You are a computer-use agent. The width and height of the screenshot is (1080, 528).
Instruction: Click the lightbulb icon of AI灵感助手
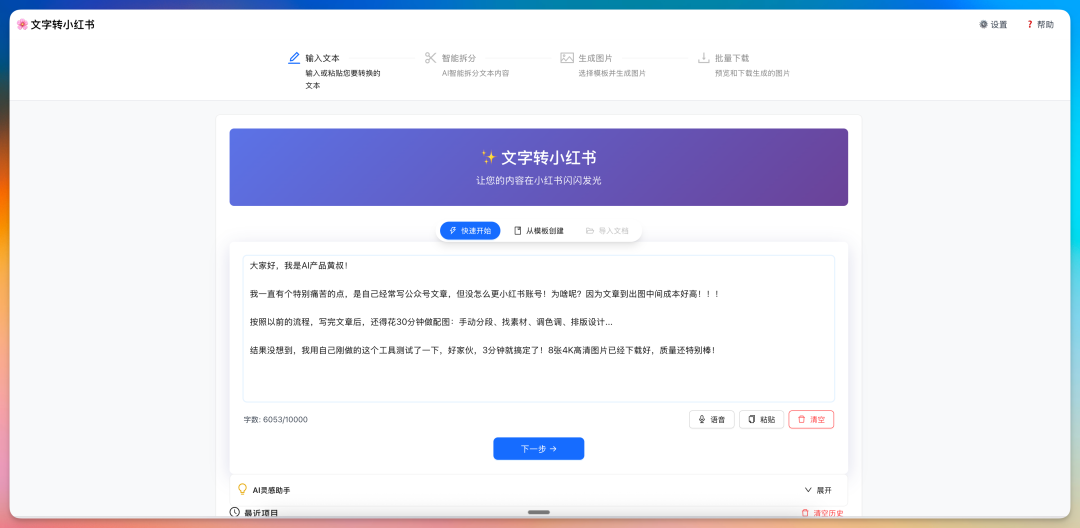(x=242, y=489)
